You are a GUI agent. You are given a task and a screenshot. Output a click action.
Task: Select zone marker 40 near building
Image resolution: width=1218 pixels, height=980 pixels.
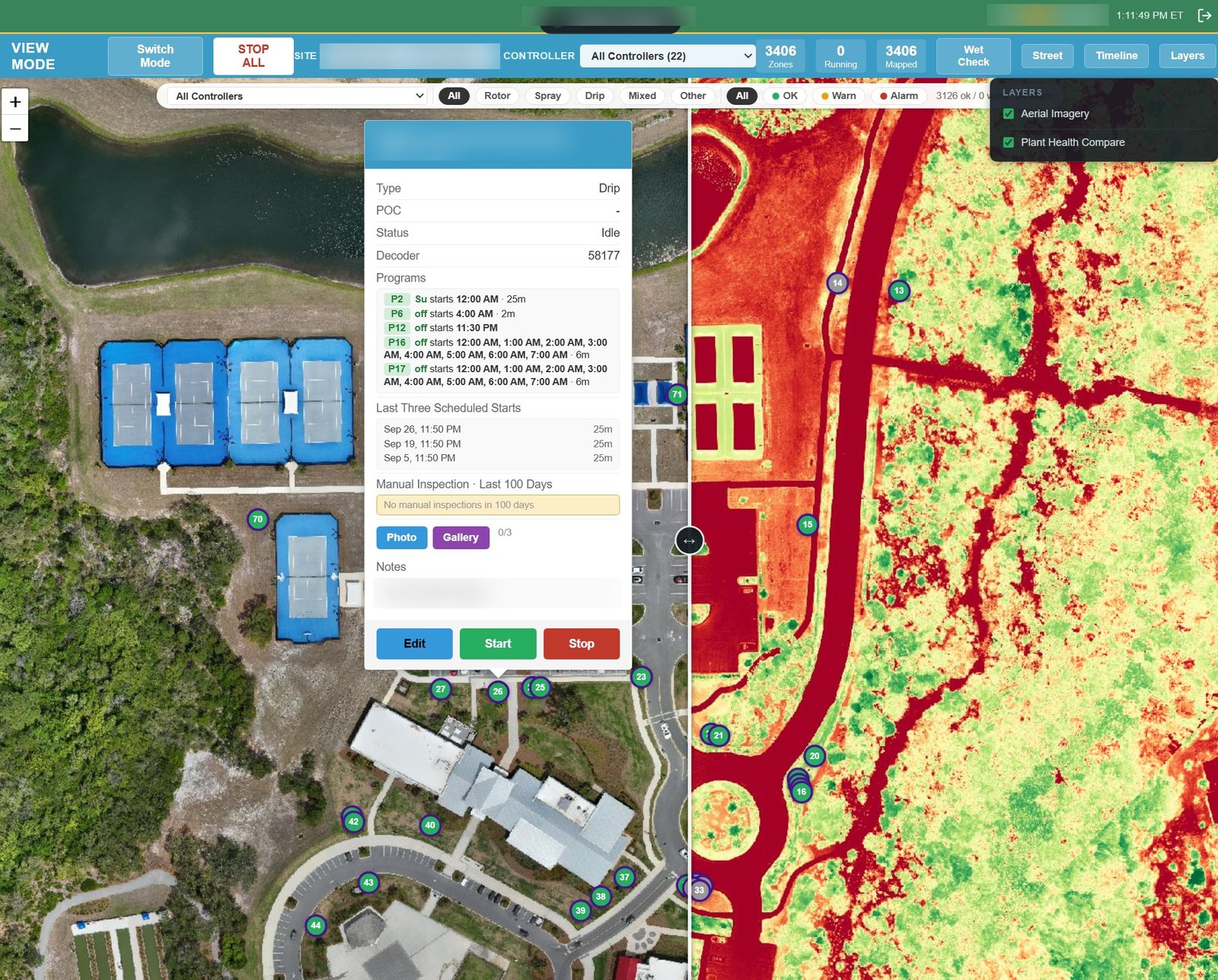(430, 825)
